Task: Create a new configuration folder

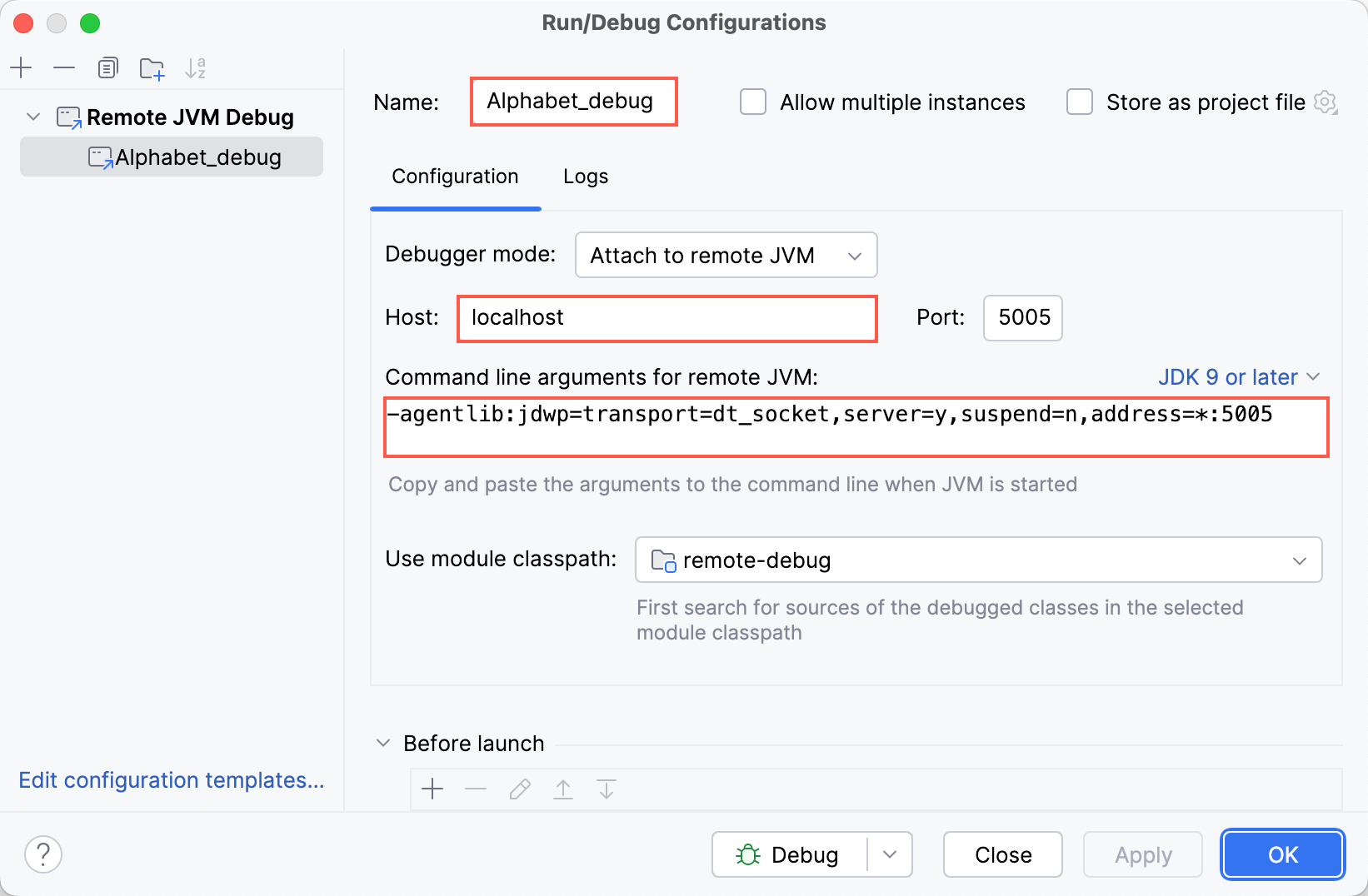Action: coord(152,67)
